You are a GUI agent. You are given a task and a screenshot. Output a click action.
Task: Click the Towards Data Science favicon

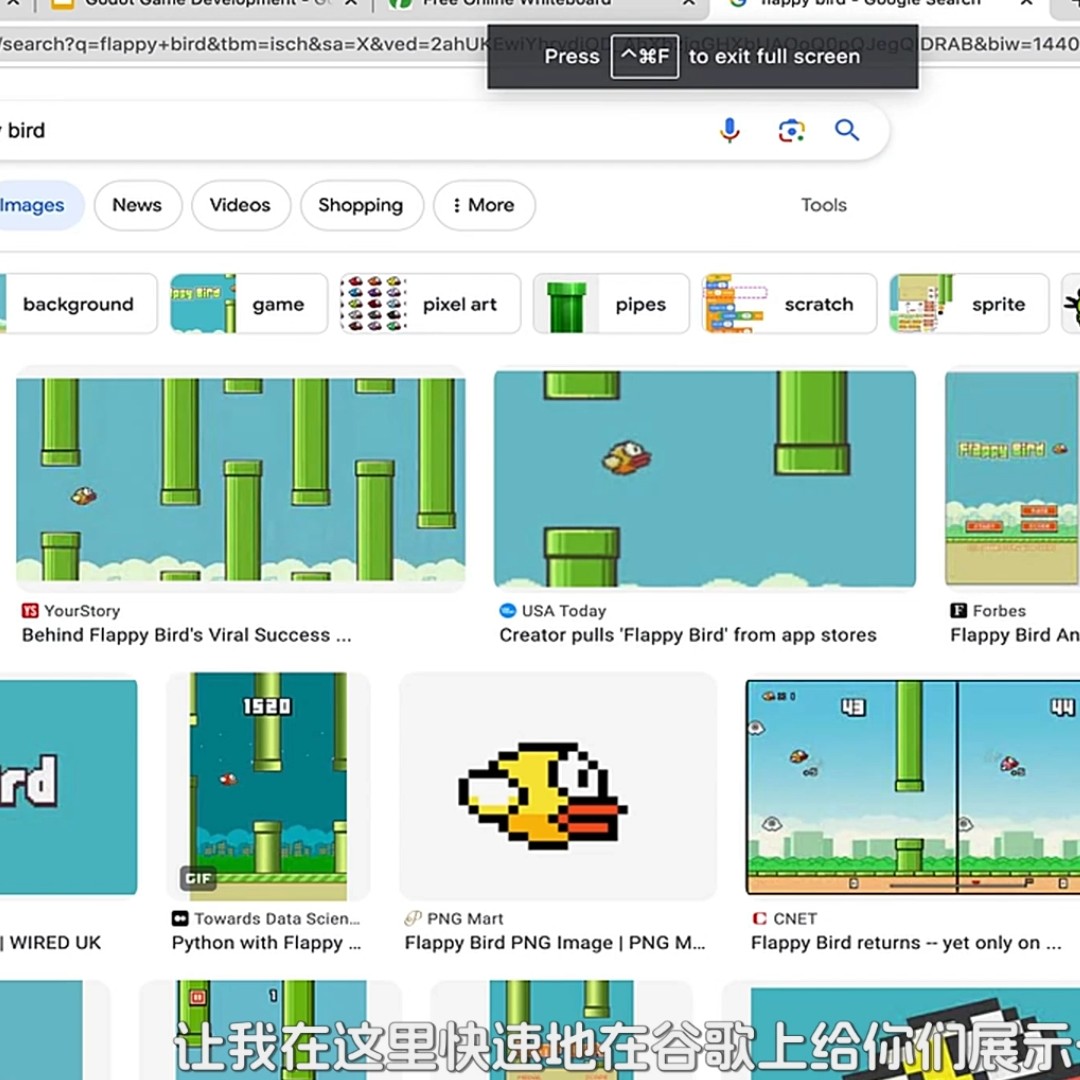[180, 919]
